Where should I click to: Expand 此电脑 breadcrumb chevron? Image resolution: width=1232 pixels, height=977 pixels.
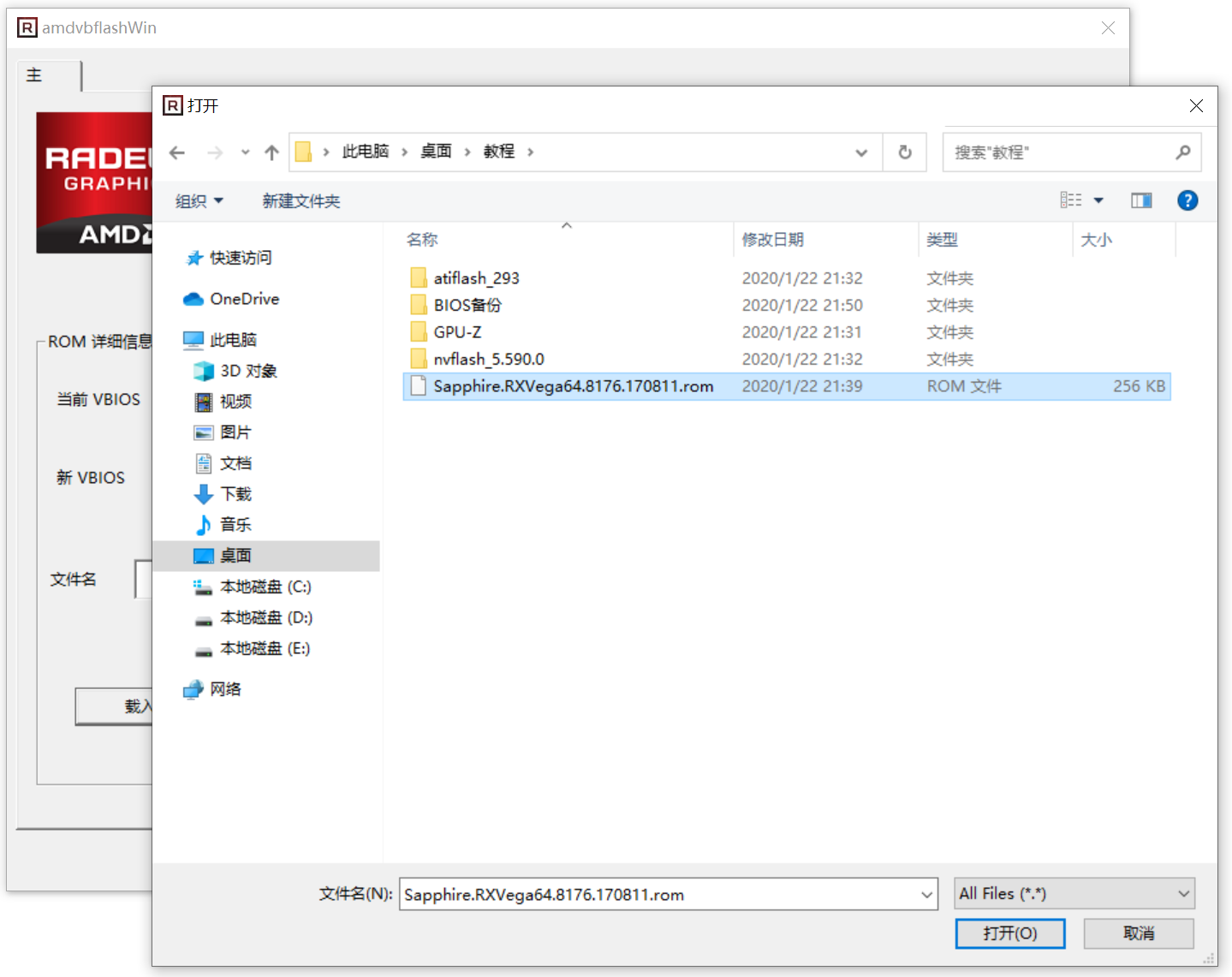(405, 152)
